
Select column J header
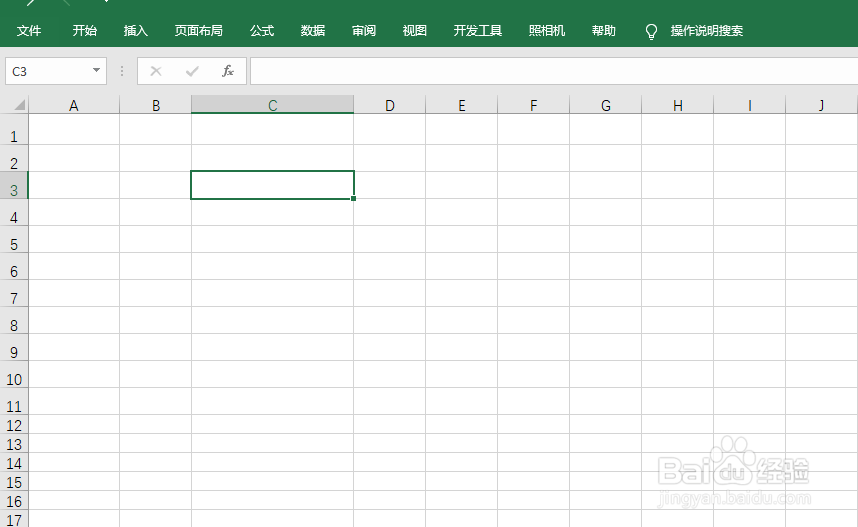(x=821, y=105)
